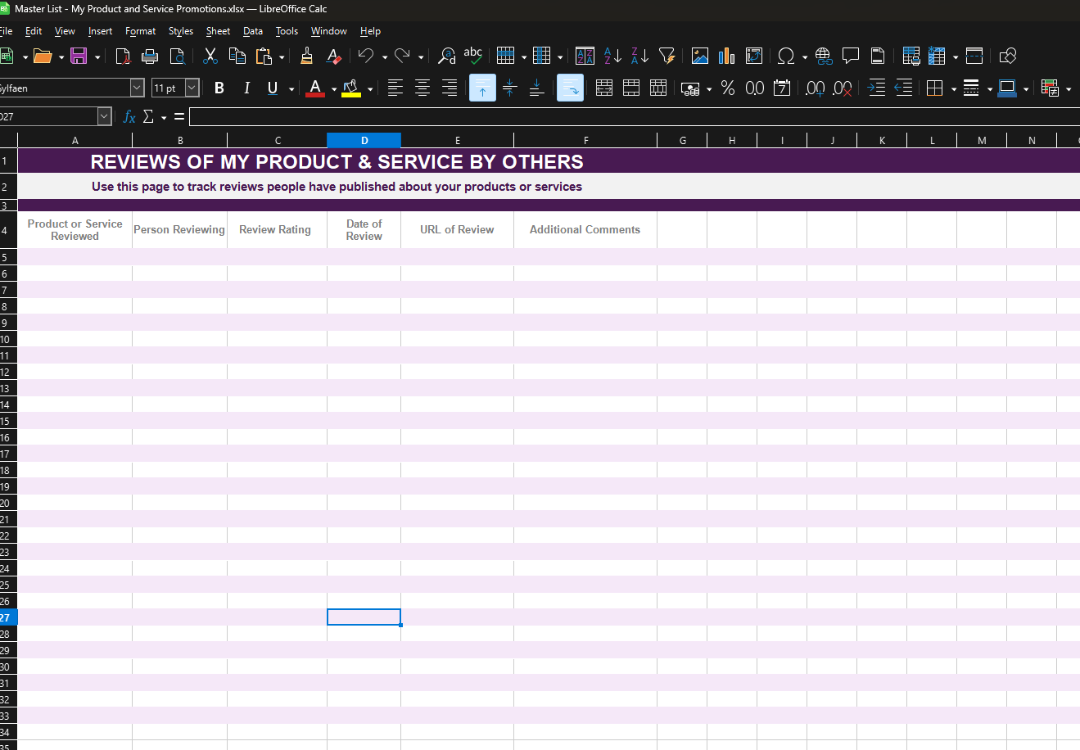
Task: Open headers and footers
Action: point(878,56)
